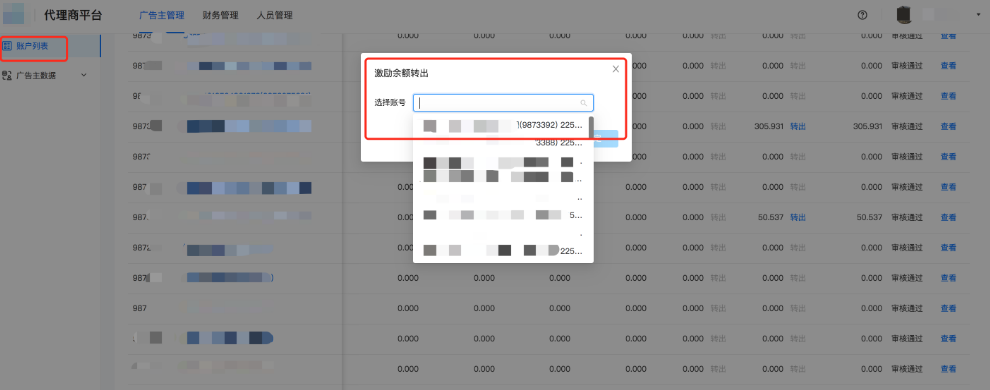Click 转出 next to 50.537
This screenshot has height=390, width=990.
[798, 217]
